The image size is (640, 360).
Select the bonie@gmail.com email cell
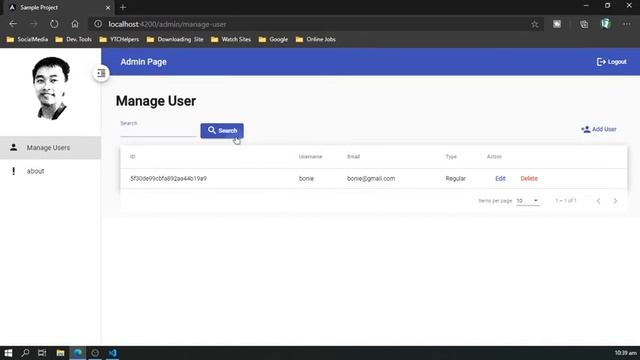pos(371,178)
